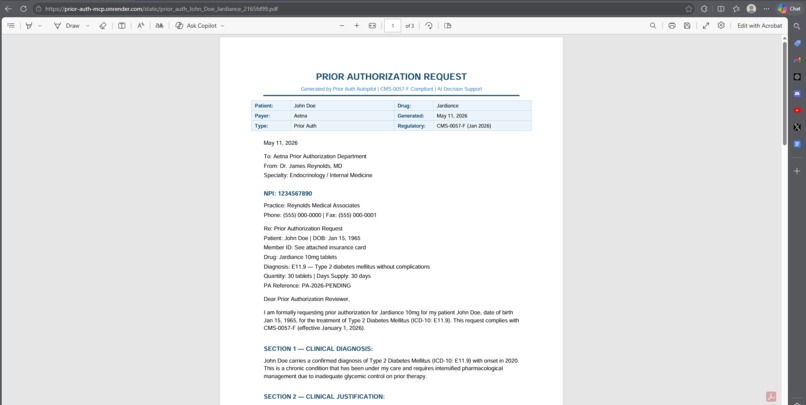The image size is (806, 405).
Task: Open the browser extensions icon
Action: pyautogui.click(x=704, y=9)
